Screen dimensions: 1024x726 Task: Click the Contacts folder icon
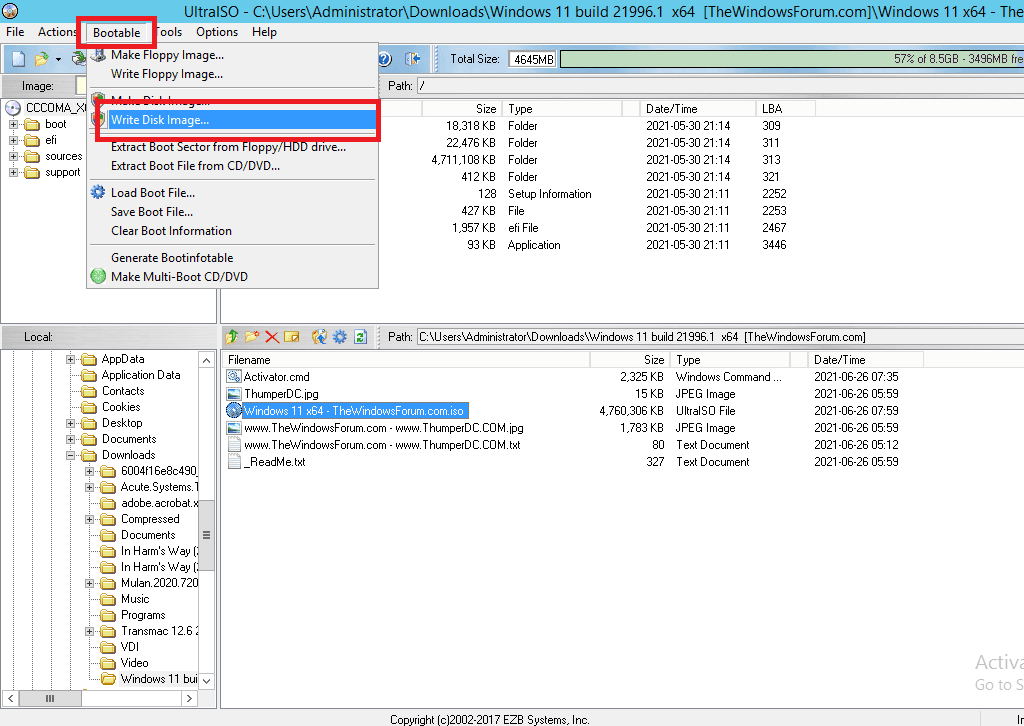[89, 391]
